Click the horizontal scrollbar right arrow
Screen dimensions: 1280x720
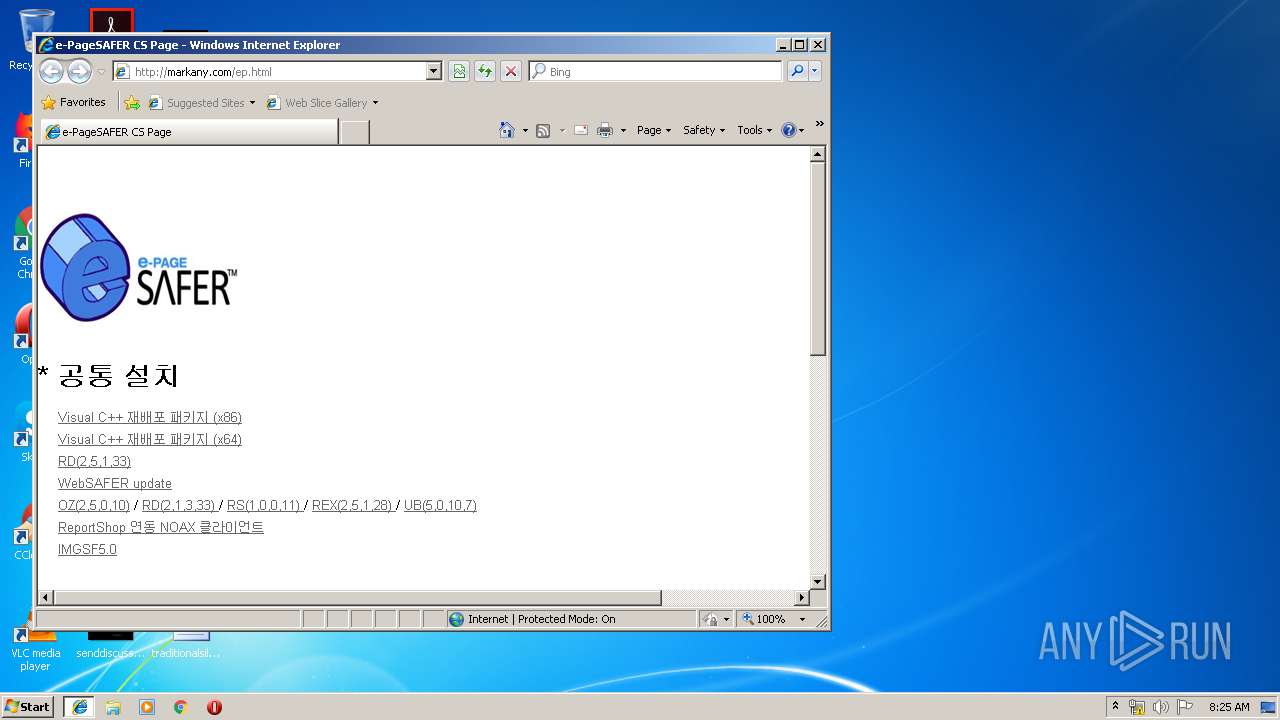801,597
